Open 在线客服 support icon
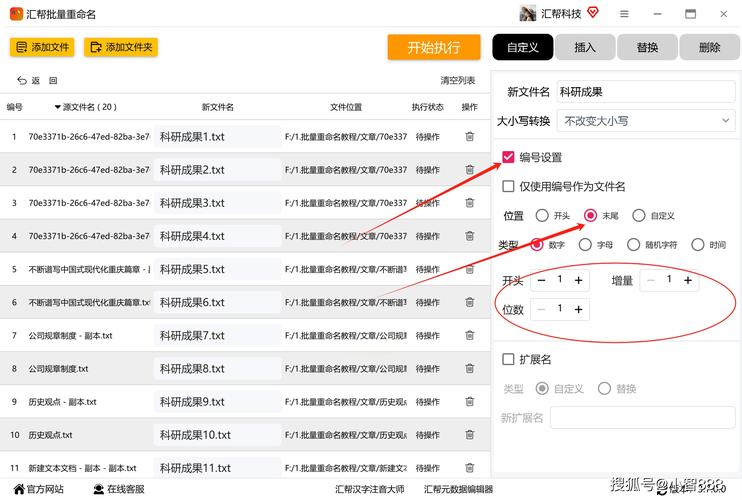The image size is (742, 500). click(x=99, y=489)
